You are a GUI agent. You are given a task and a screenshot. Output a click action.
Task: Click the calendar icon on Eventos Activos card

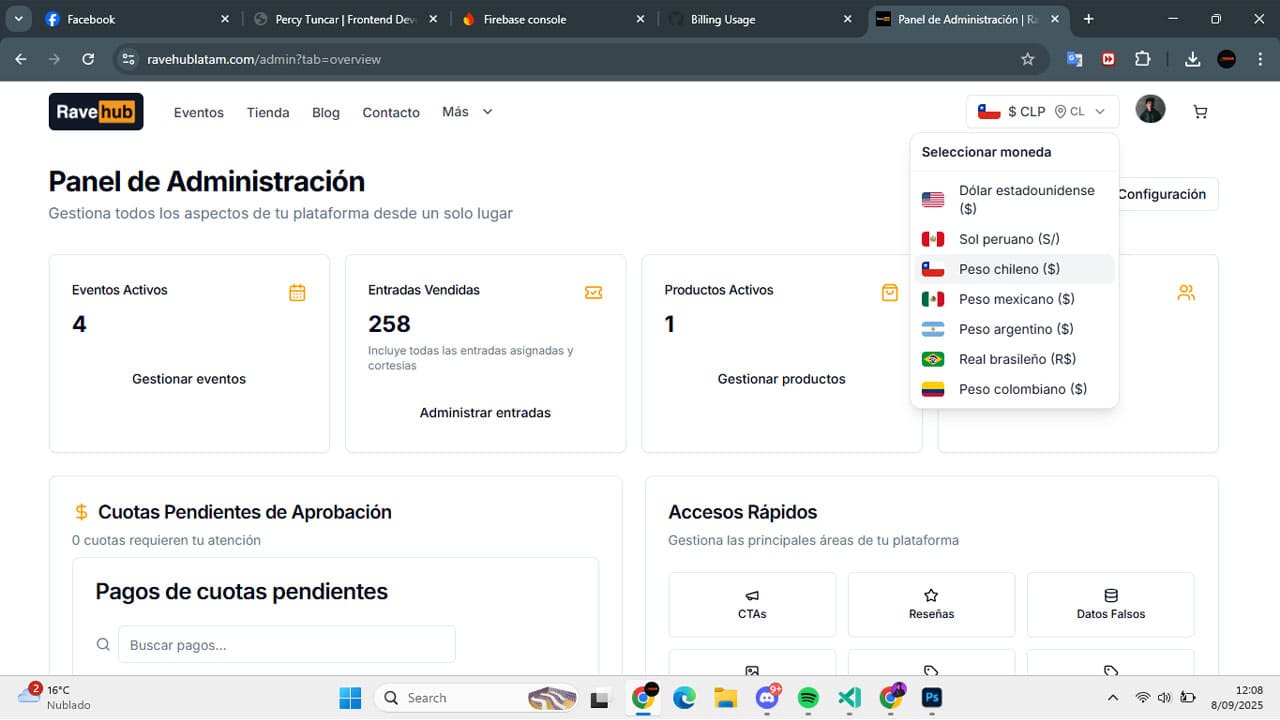[x=297, y=292]
